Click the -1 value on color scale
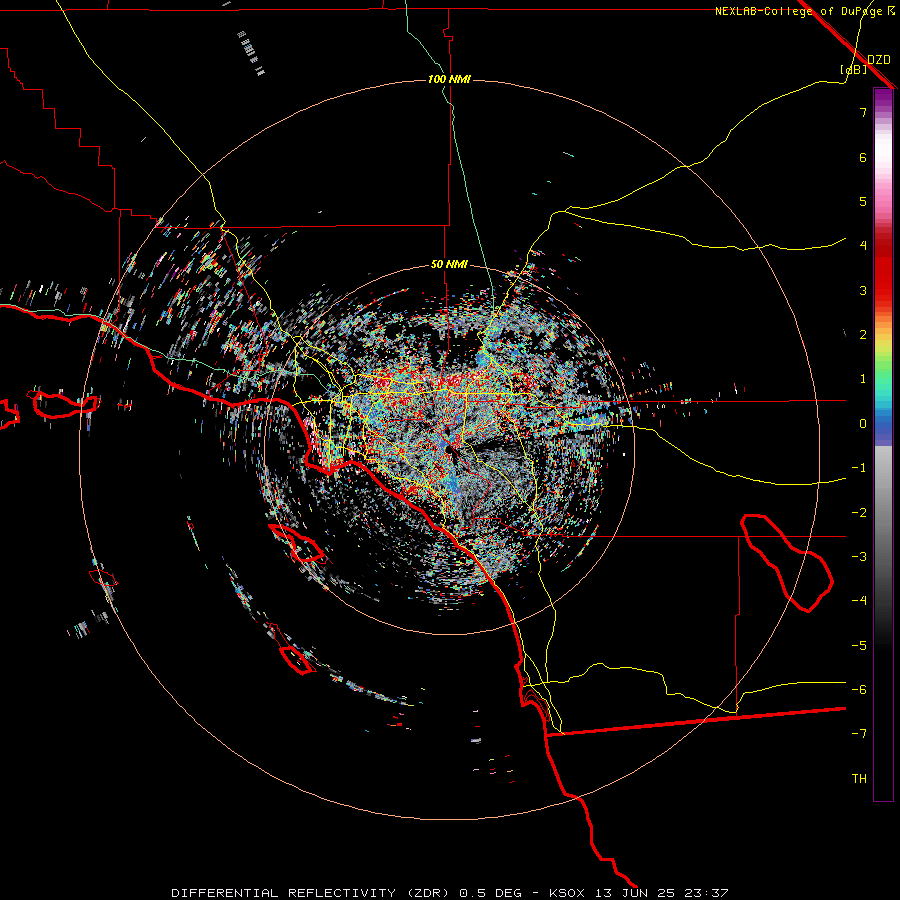Image resolution: width=900 pixels, height=900 pixels. [859, 468]
